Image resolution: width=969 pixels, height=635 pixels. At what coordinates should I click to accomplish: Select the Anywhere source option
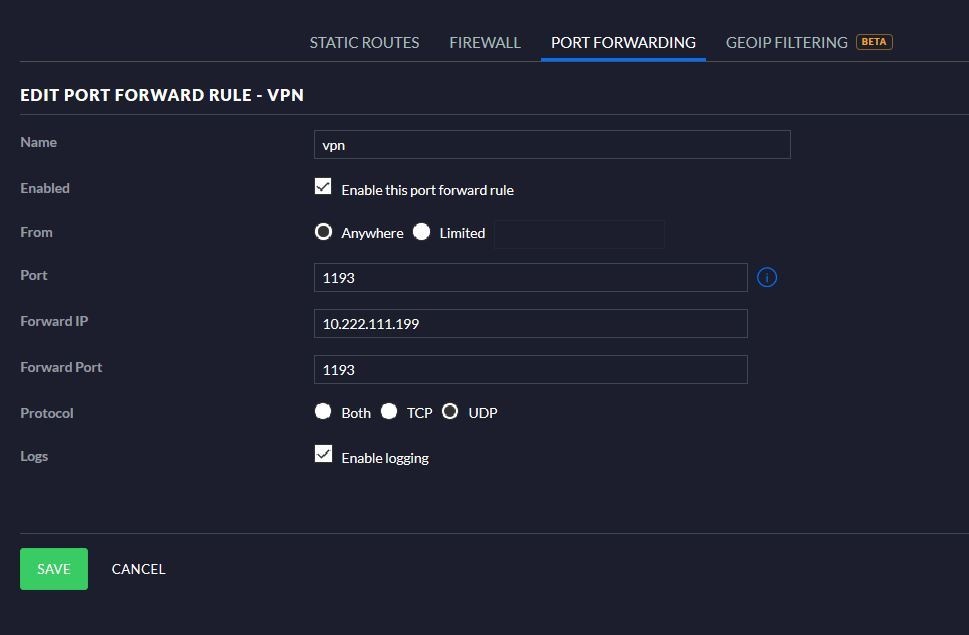(x=323, y=232)
